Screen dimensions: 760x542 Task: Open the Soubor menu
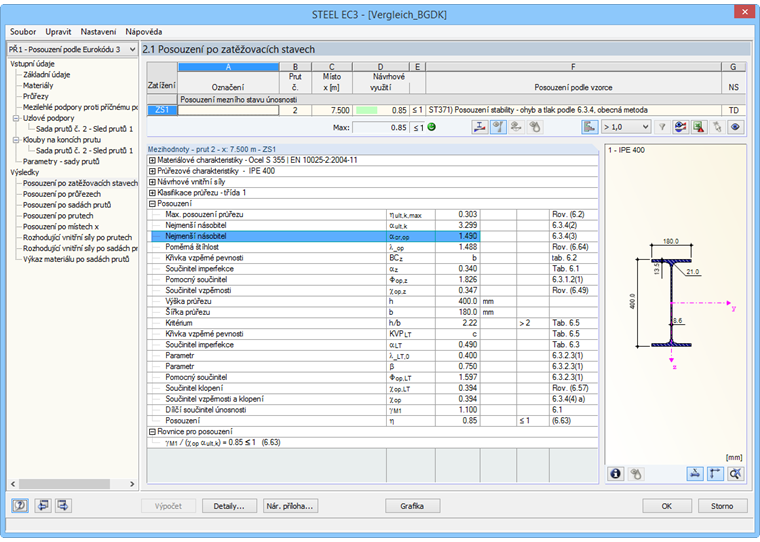22,31
